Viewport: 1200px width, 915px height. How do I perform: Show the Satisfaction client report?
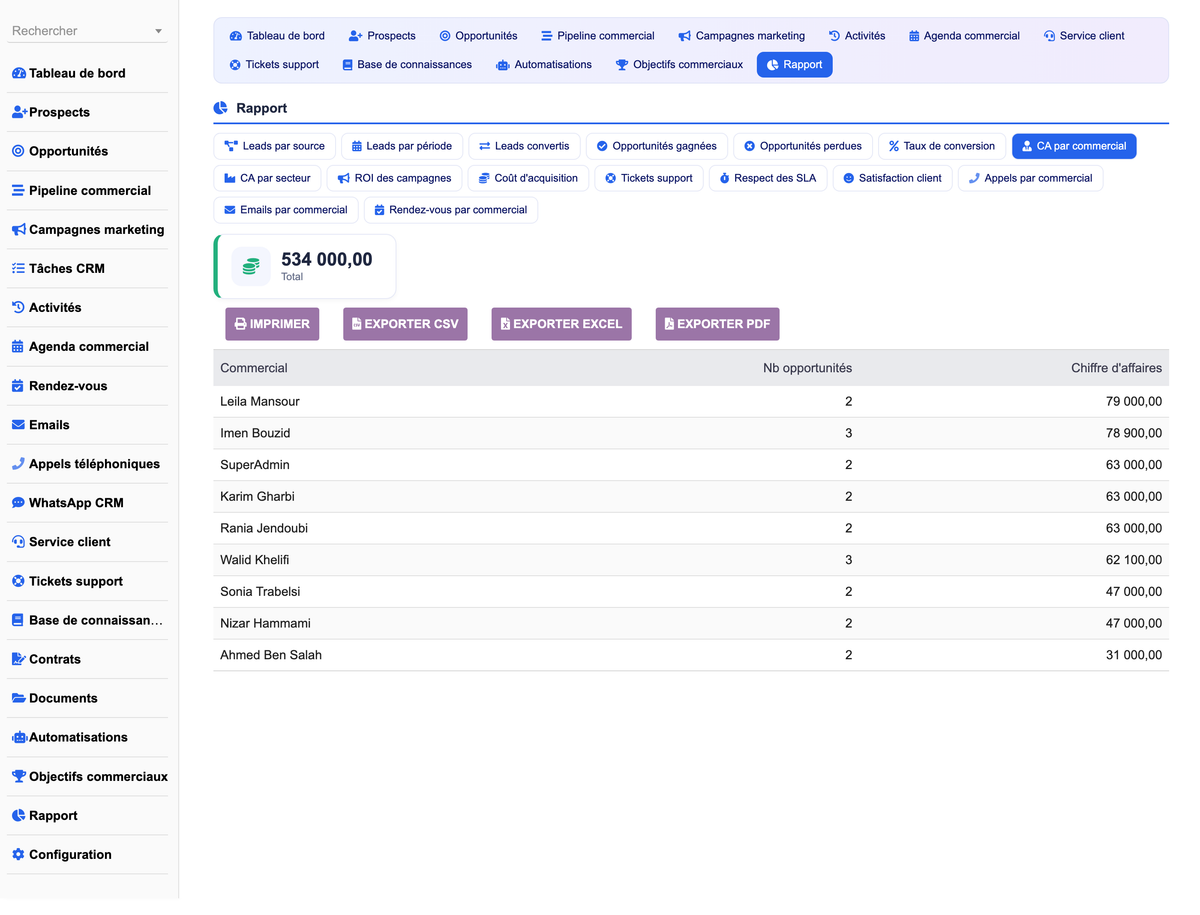point(891,178)
